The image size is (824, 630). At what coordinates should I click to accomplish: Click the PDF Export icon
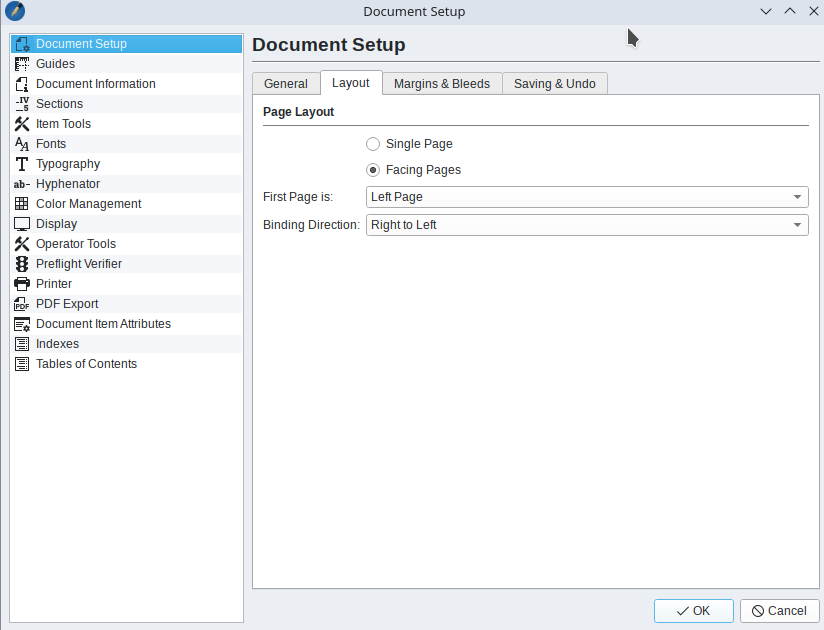pos(22,304)
